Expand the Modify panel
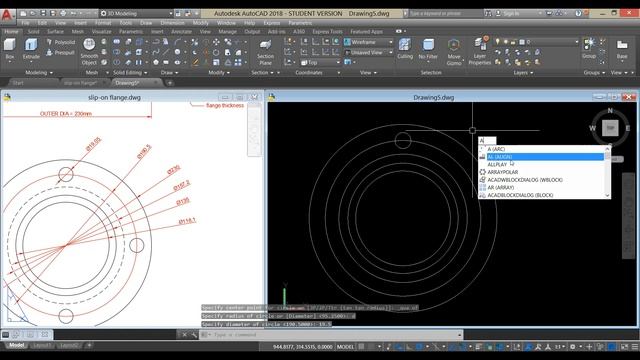 coord(218,73)
